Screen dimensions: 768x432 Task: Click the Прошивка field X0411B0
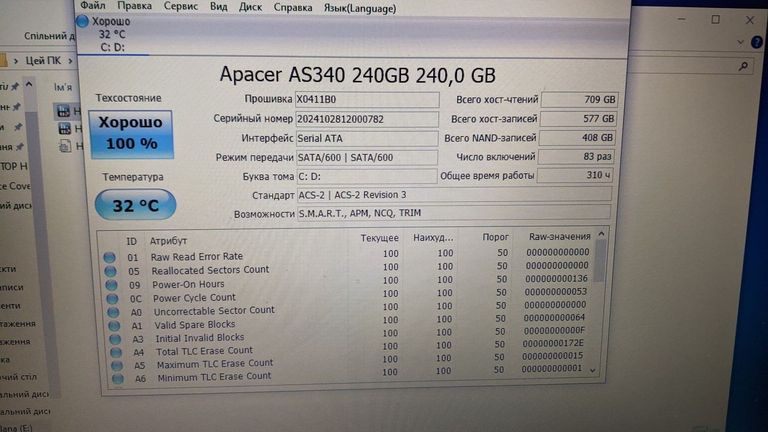[367, 99]
